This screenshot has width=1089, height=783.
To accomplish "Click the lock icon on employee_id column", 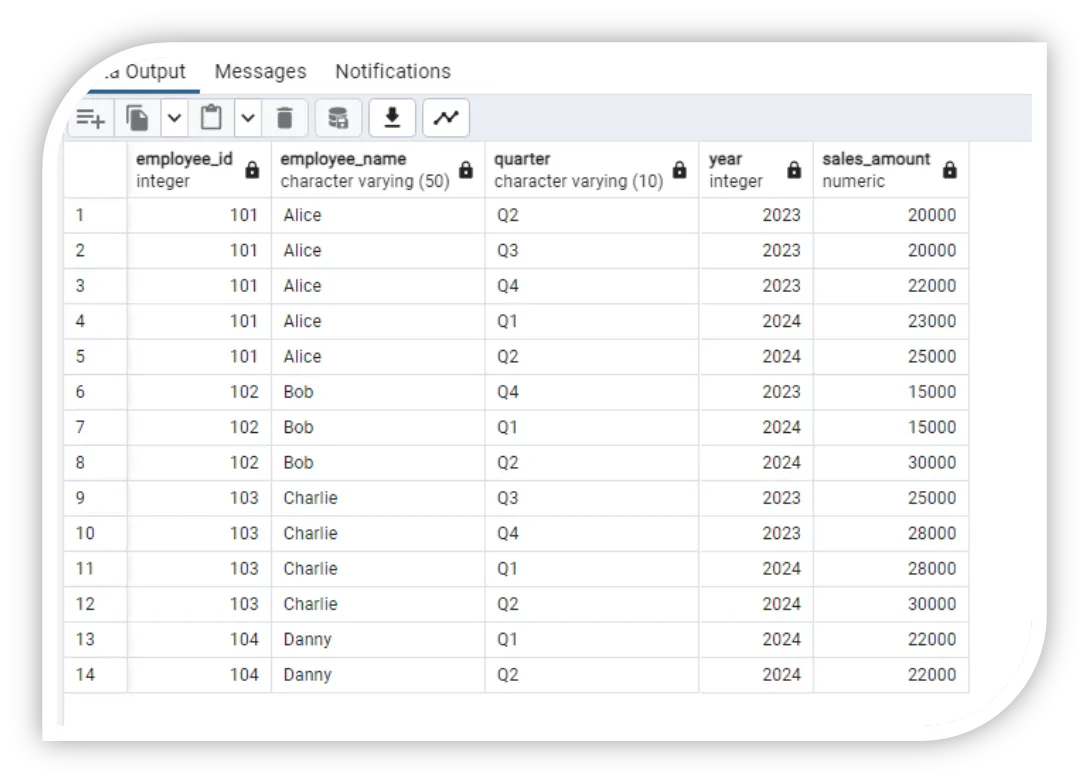I will pyautogui.click(x=252, y=170).
